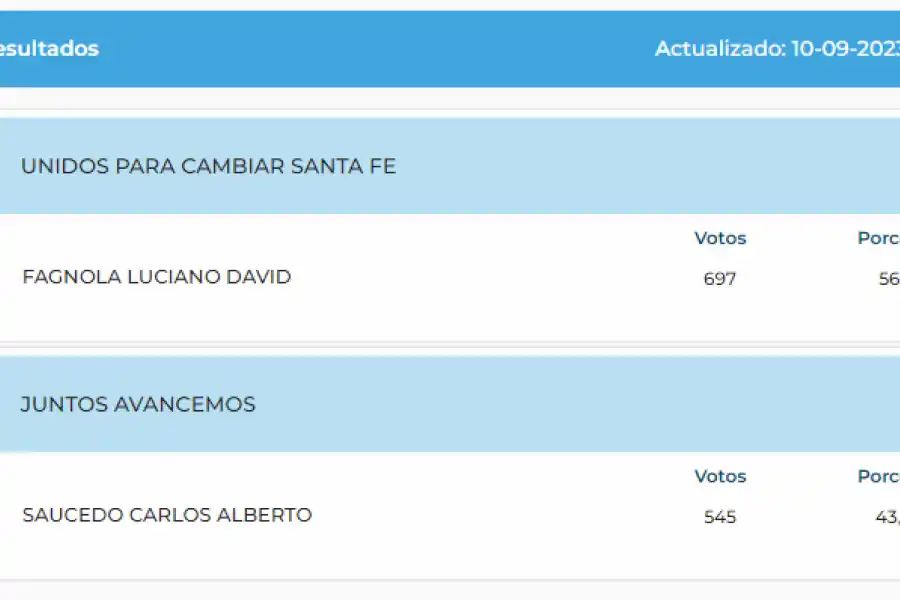The image size is (900, 600).
Task: Select the JUNTOS AVANCEMOS party heading
Action: 138,405
